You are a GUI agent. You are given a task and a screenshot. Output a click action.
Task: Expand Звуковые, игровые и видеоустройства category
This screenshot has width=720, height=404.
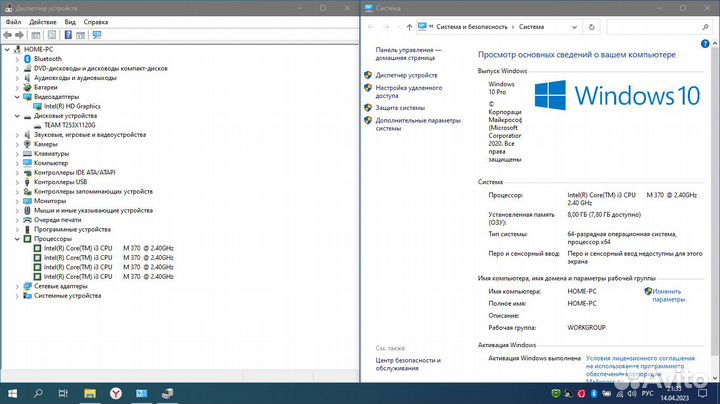click(17, 135)
